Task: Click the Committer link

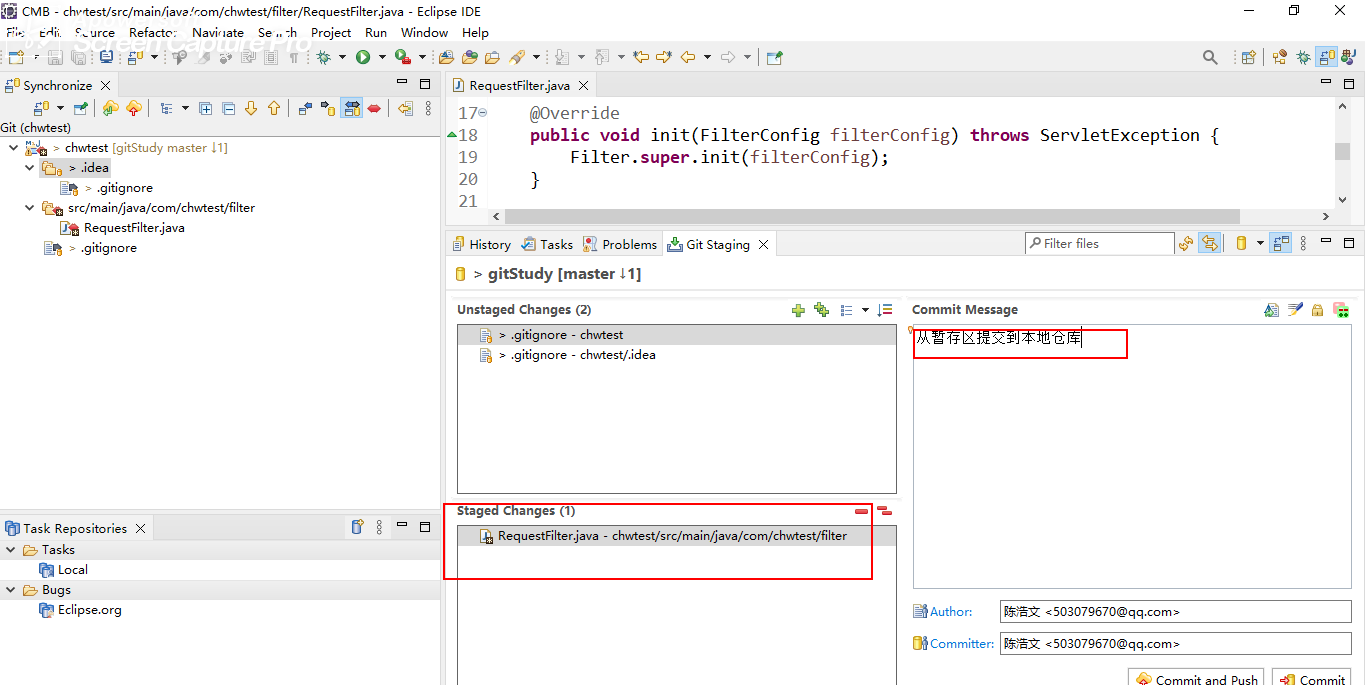Action: 962,644
